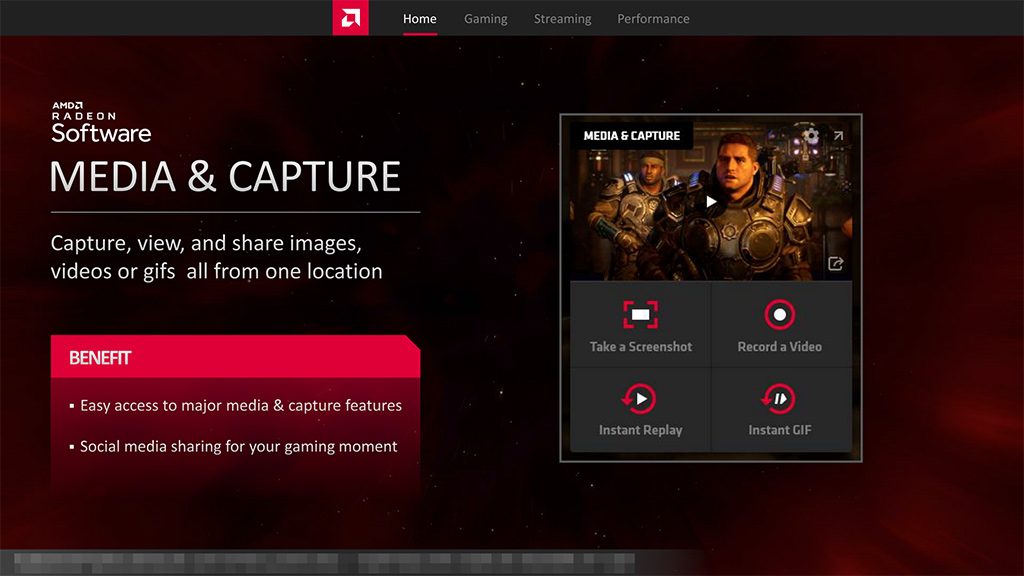Open the Gaming tab
The image size is (1024, 576).
[x=485, y=19]
